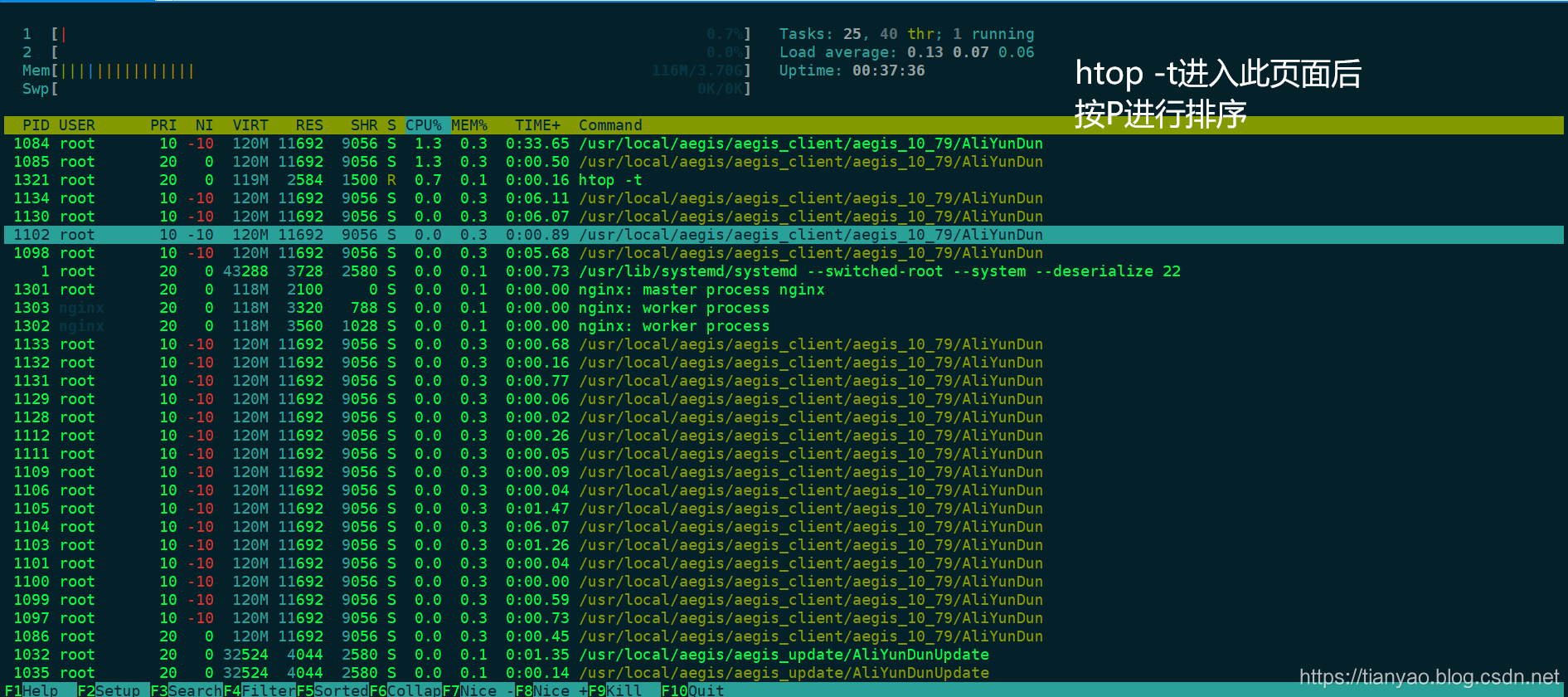Select the process row with PID 1104
The width and height of the screenshot is (1568, 697).
click(x=784, y=527)
